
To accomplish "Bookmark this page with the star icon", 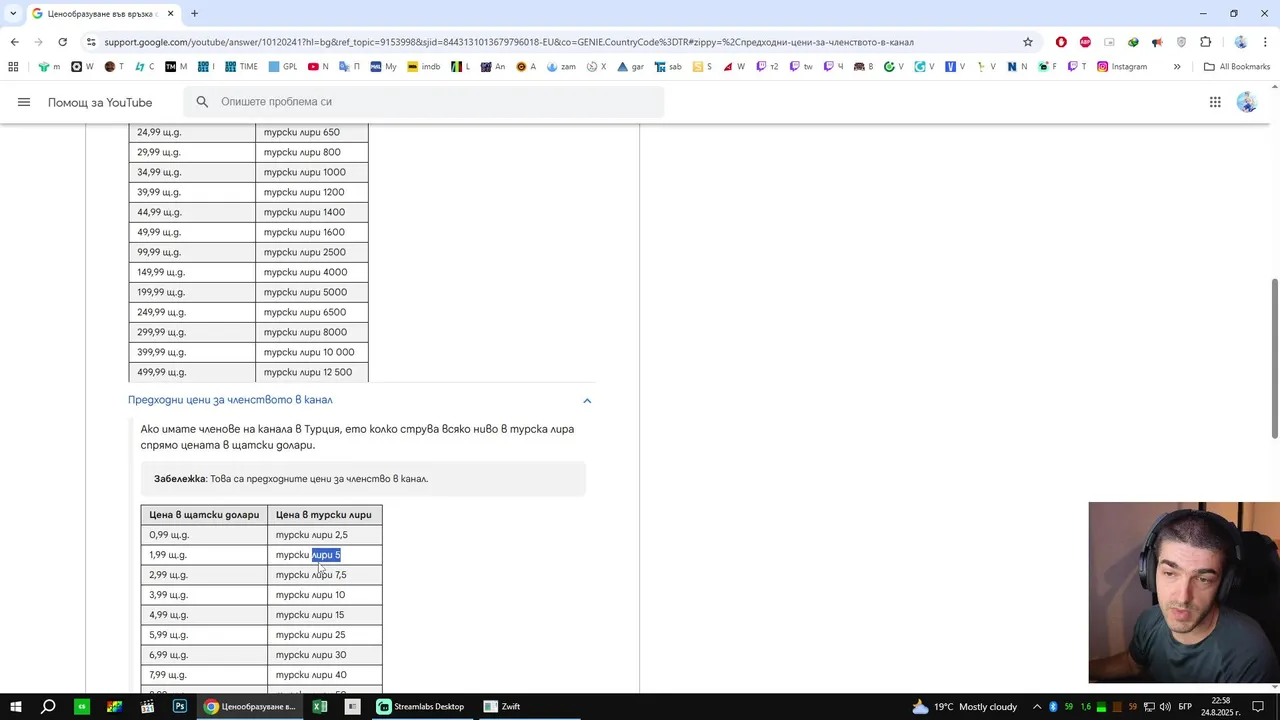I will tap(1027, 42).
